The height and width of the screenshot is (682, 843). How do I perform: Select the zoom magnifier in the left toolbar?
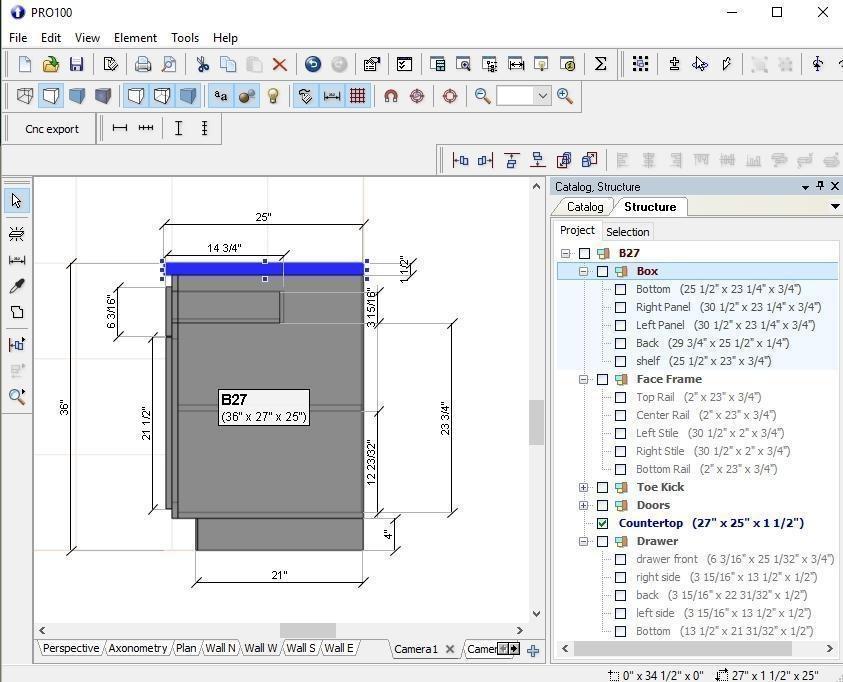click(16, 396)
